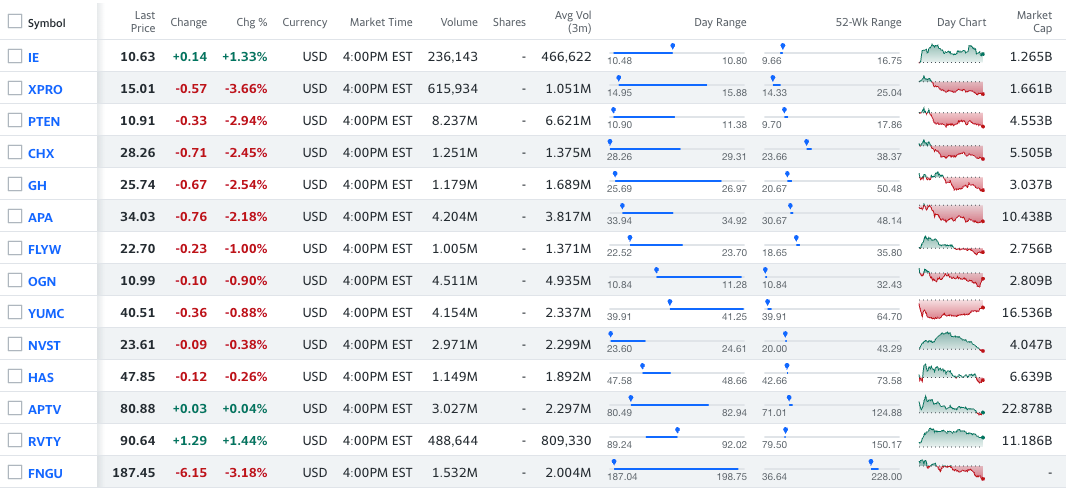
Task: Sort by the Symbol column header
Action: pos(46,22)
